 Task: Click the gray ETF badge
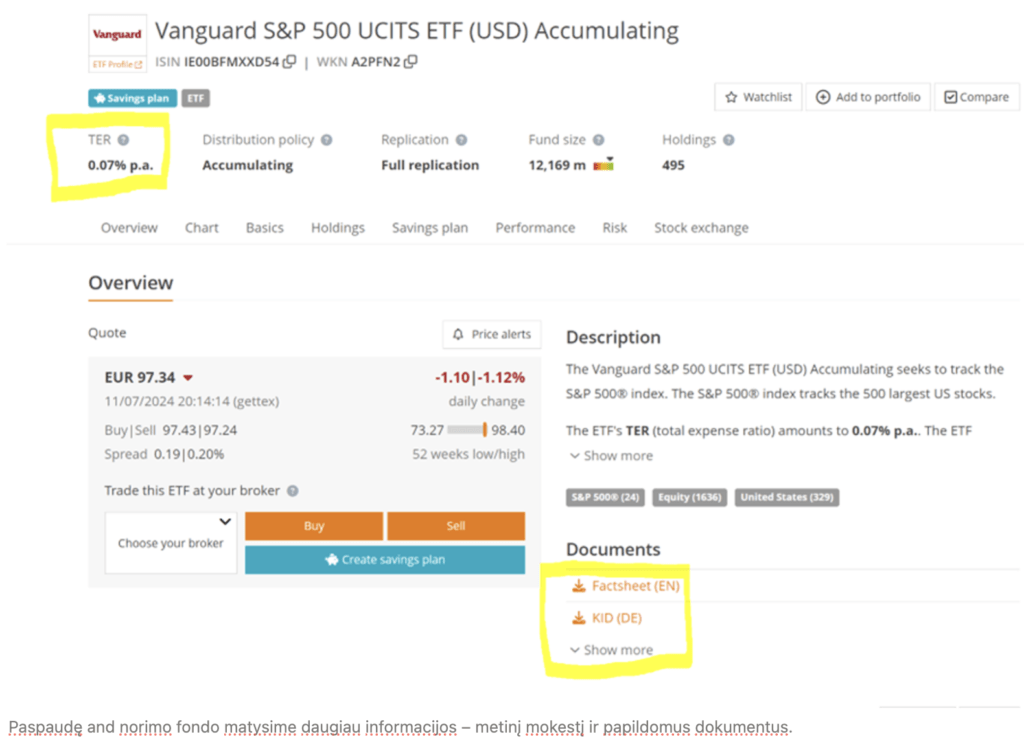pyautogui.click(x=195, y=98)
